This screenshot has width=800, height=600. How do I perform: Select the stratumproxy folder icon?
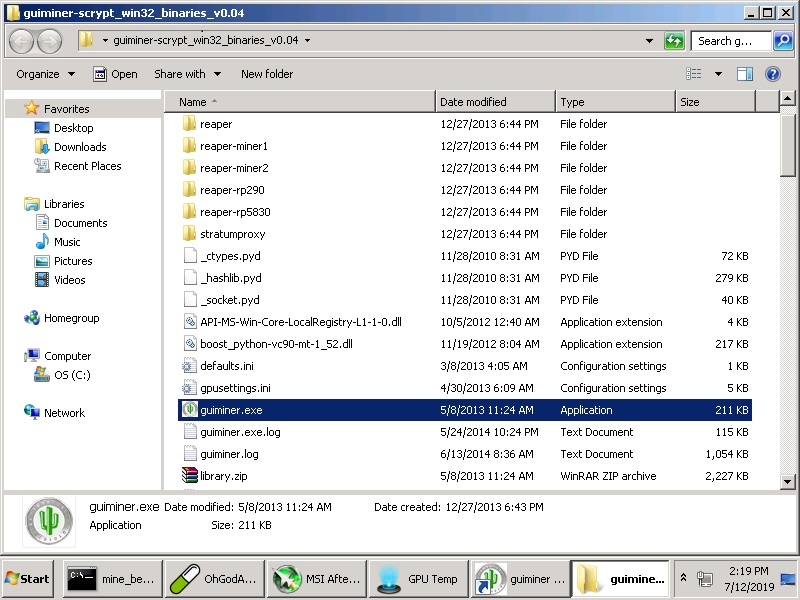coord(189,234)
